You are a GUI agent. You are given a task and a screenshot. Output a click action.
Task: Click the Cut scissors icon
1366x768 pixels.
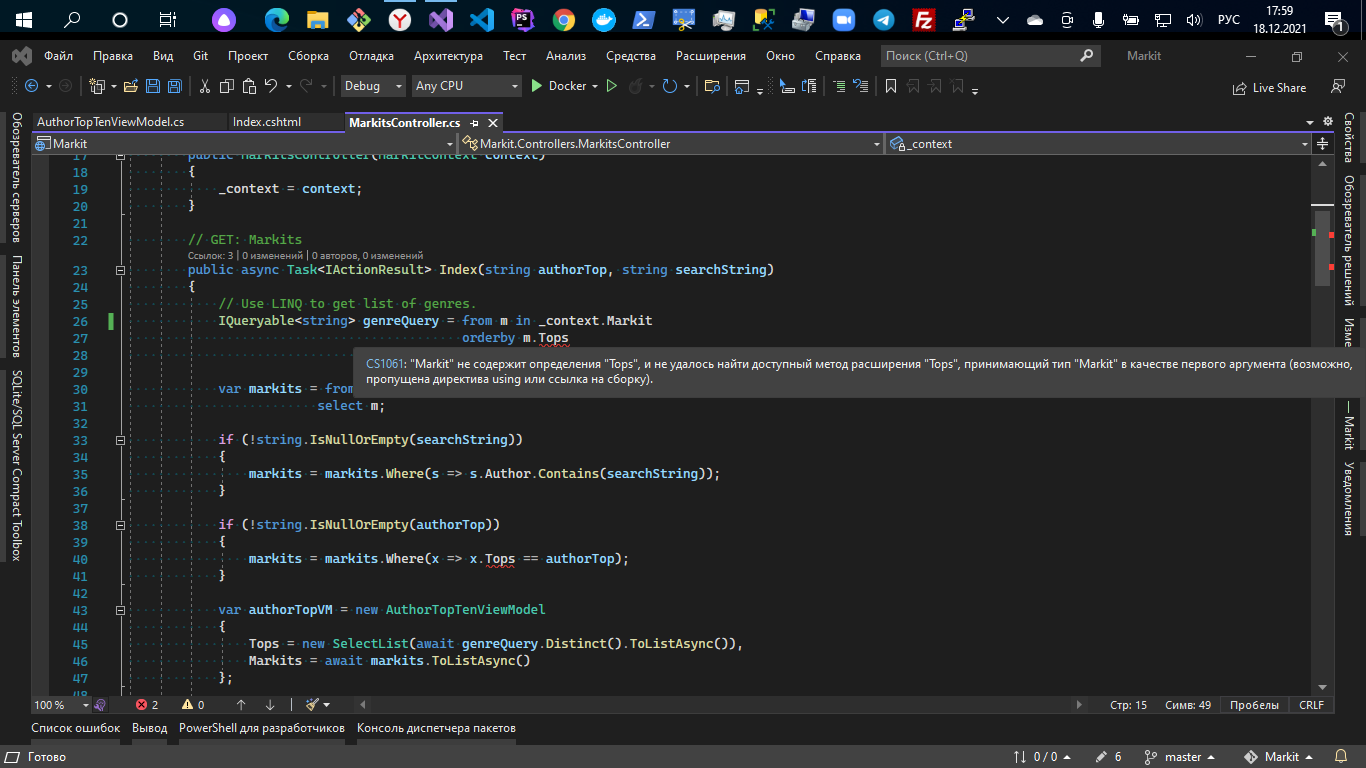click(205, 86)
